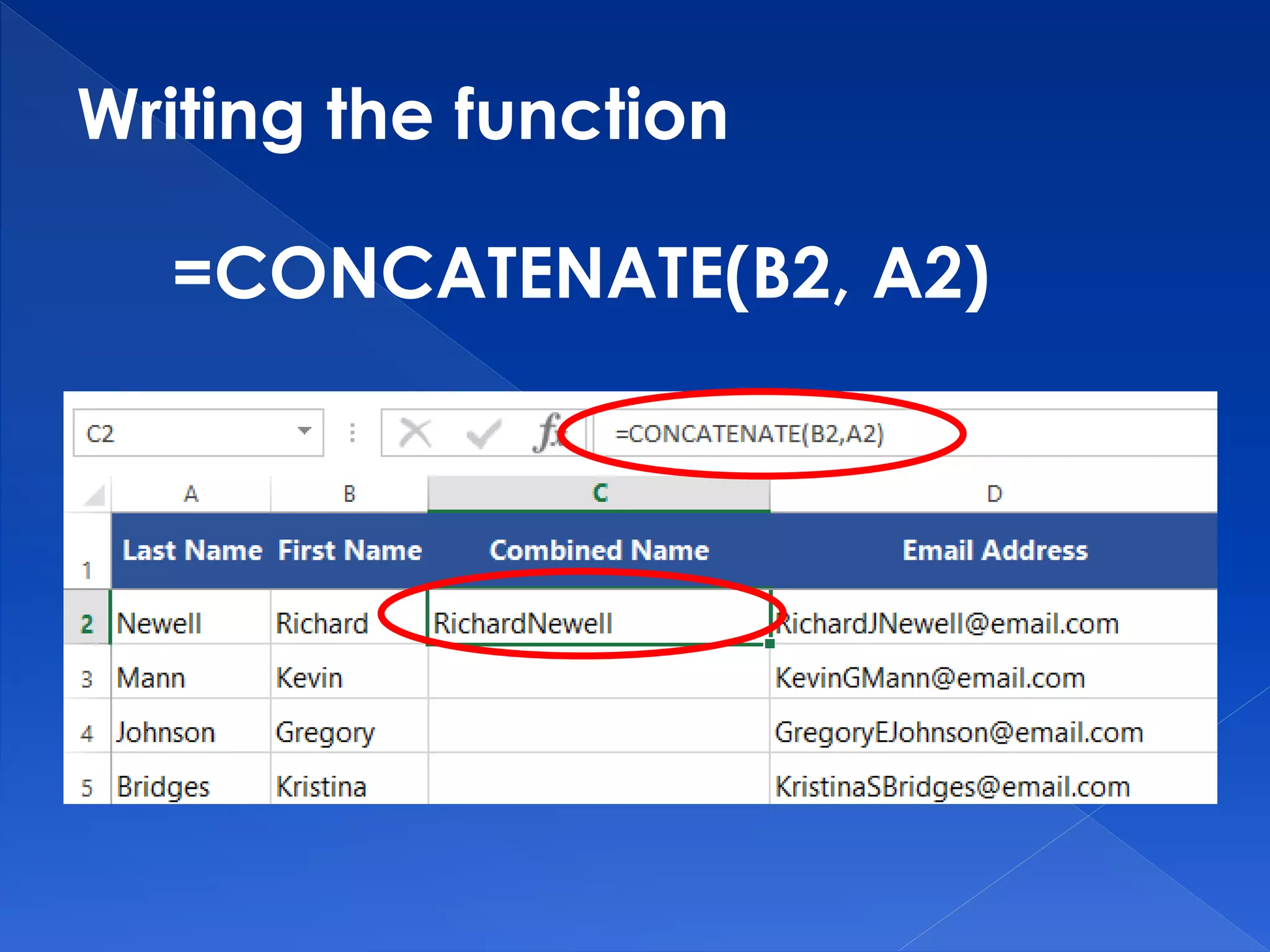Image resolution: width=1270 pixels, height=952 pixels.
Task: Select cell KevinGMann@email.com
Action: [x=994, y=672]
